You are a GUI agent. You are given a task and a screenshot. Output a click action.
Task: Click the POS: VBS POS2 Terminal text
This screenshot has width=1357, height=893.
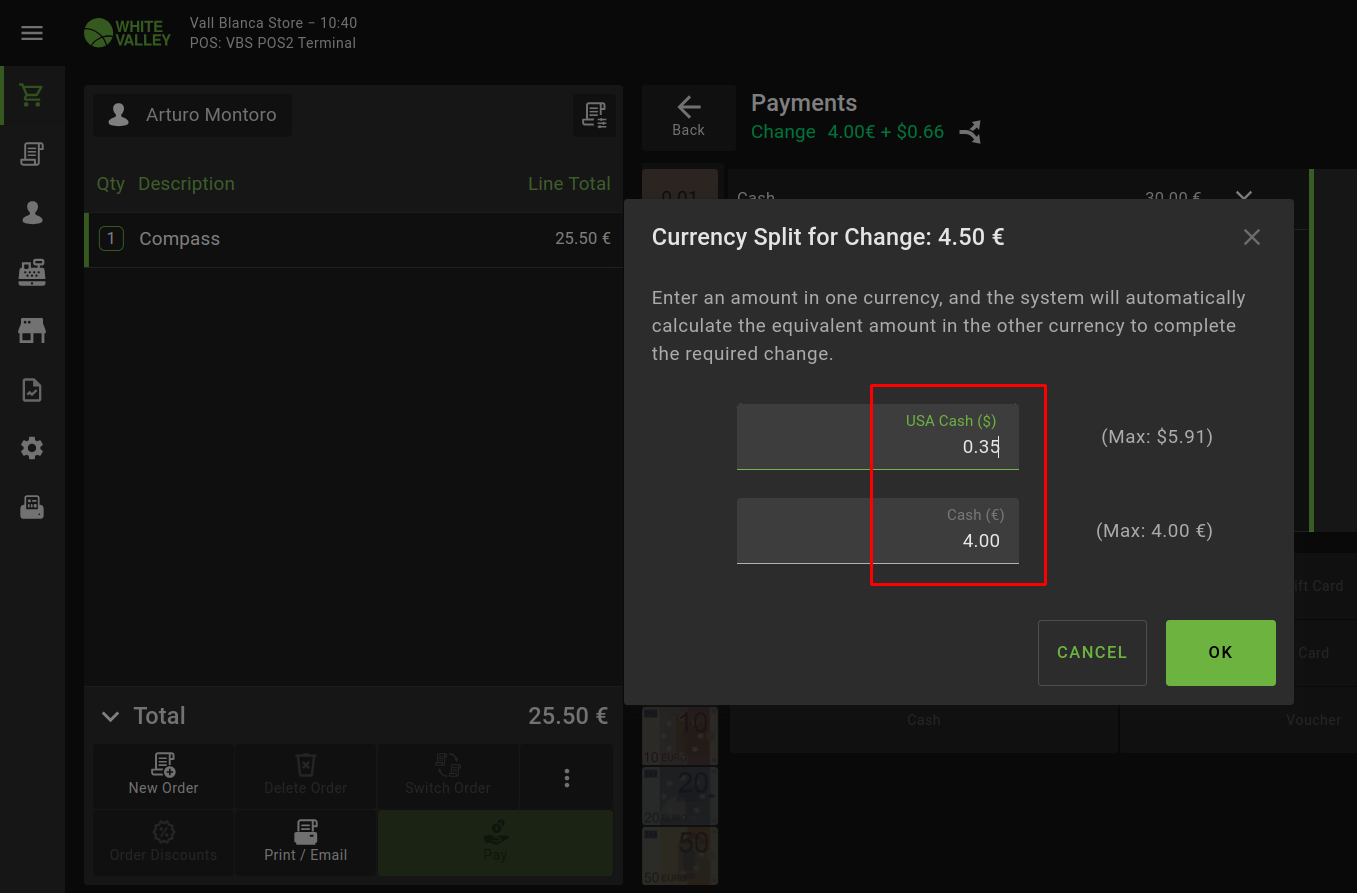pyautogui.click(x=273, y=43)
